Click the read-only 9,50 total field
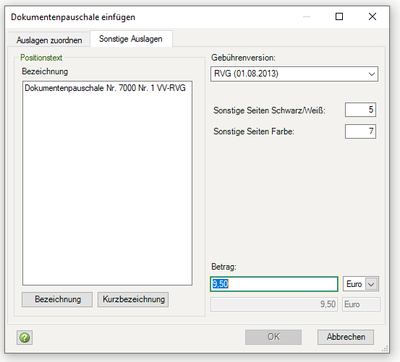 coord(274,304)
